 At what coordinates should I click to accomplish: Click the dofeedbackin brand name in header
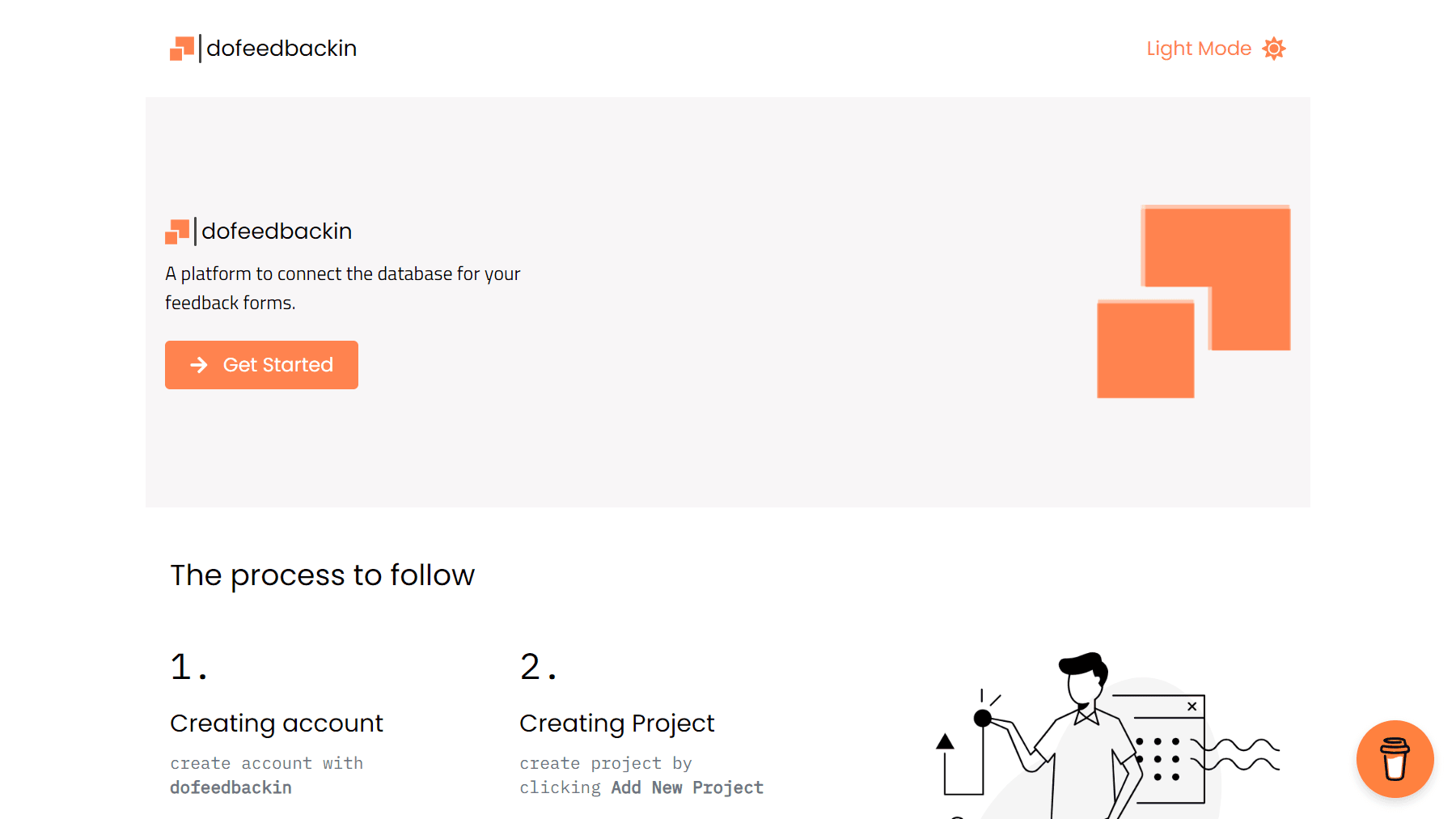coord(281,49)
